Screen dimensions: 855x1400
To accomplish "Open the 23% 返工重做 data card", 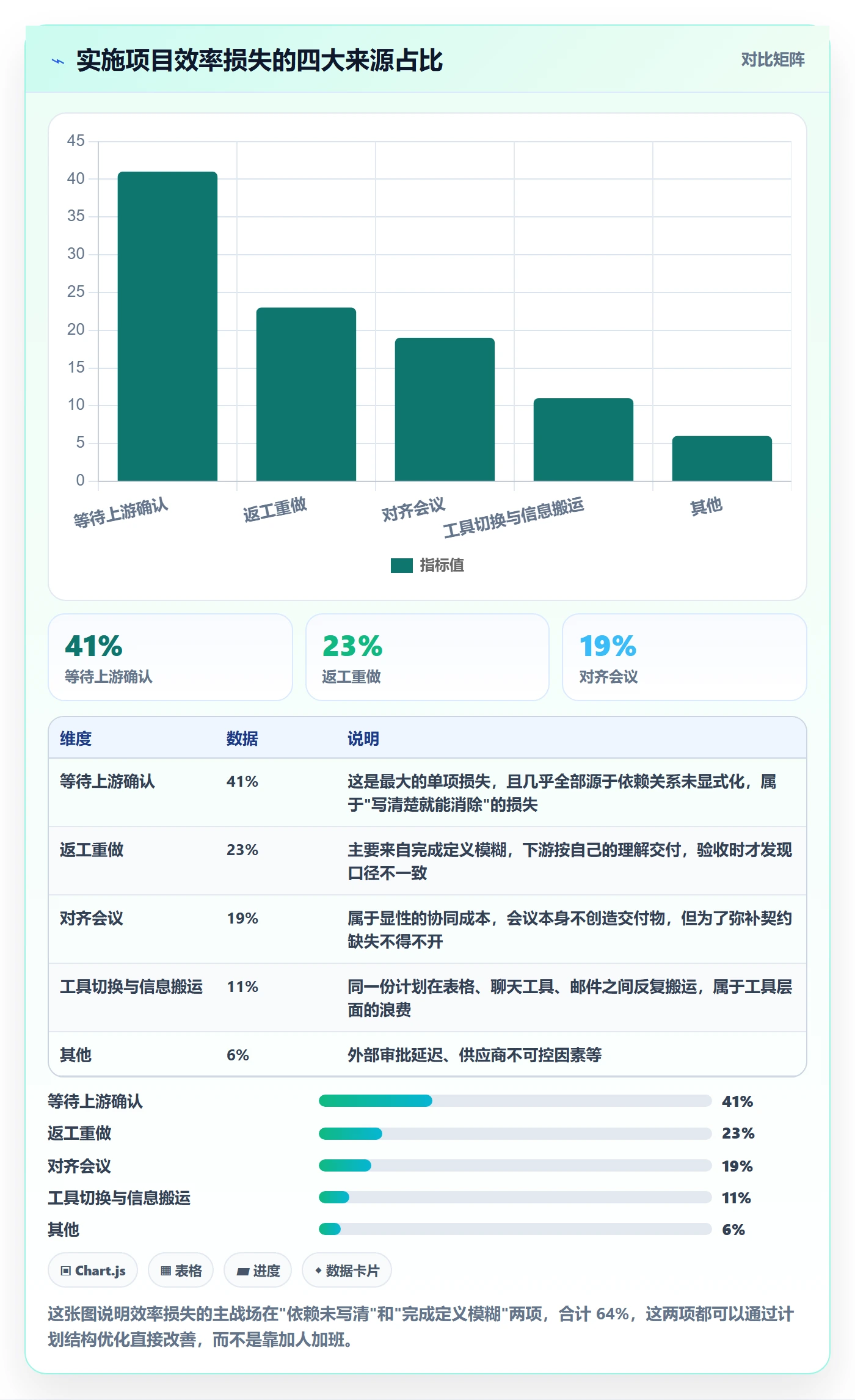I will (x=428, y=657).
